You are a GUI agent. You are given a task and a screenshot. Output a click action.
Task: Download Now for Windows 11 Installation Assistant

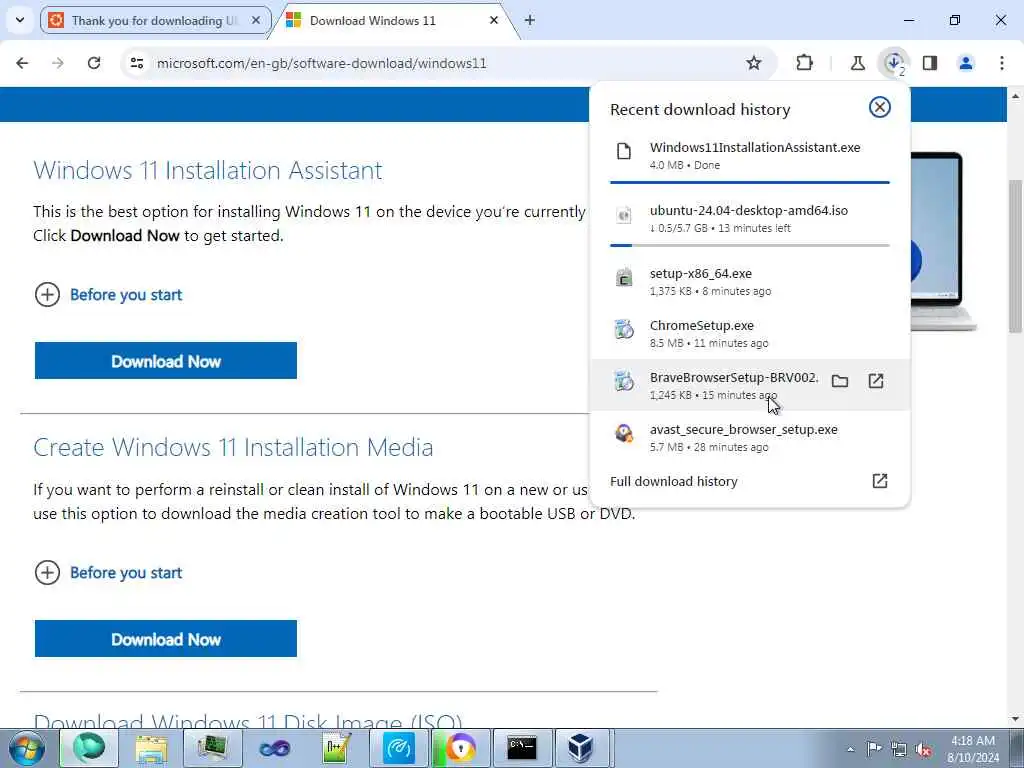click(x=166, y=360)
